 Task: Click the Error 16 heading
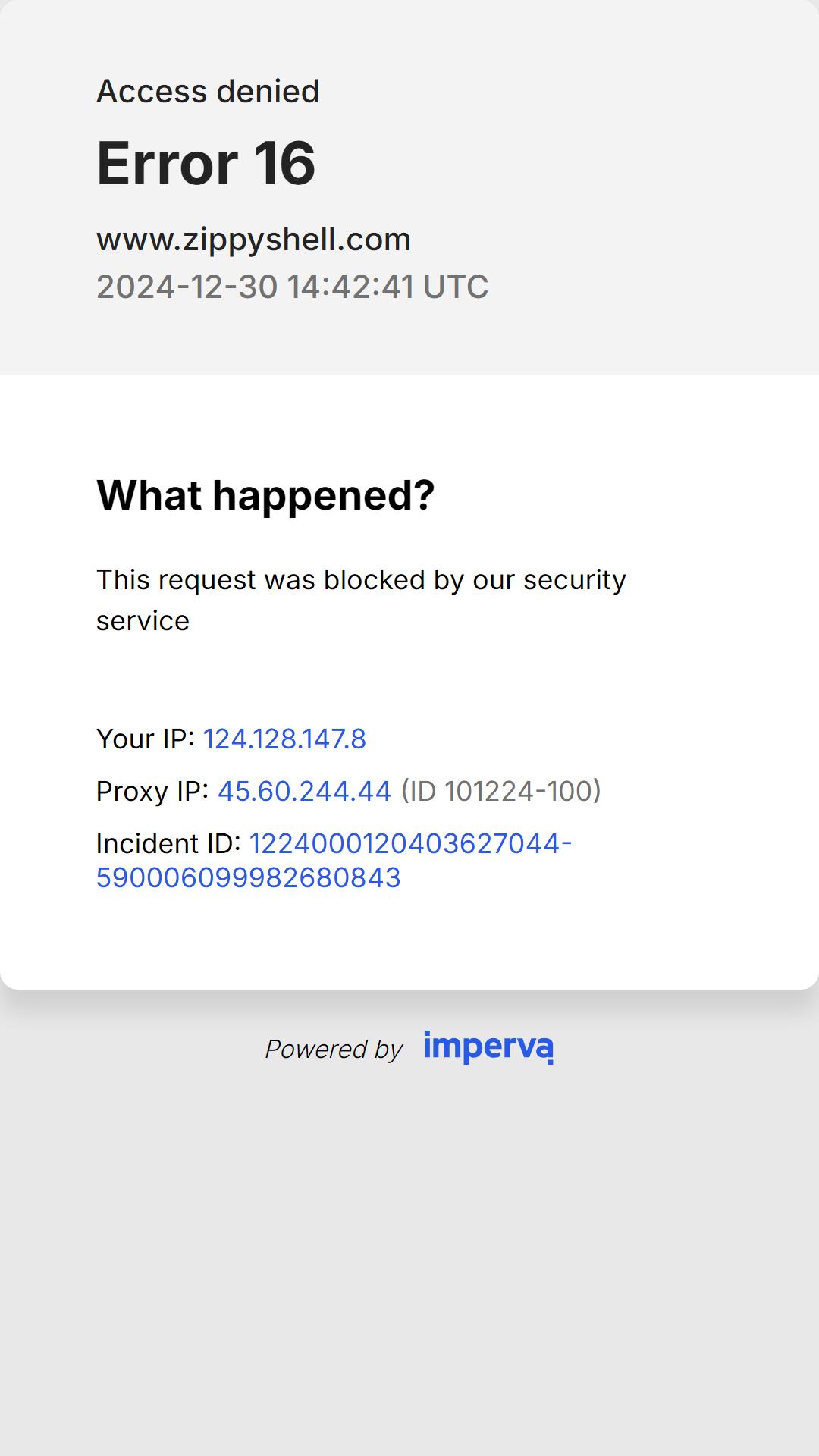[206, 163]
